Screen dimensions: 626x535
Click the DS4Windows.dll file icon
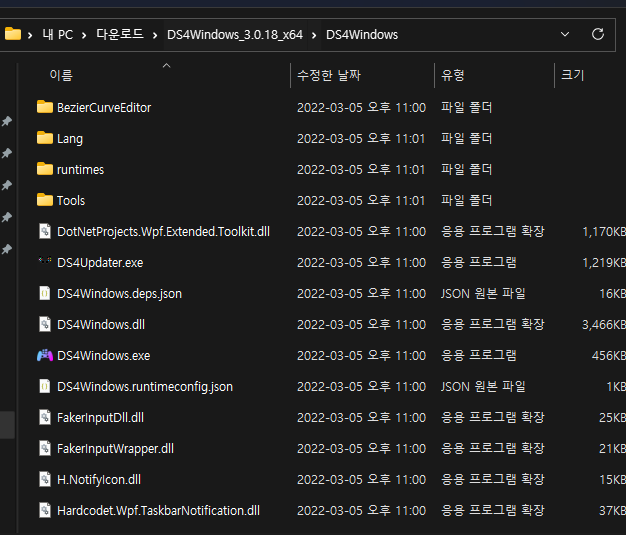click(x=45, y=324)
